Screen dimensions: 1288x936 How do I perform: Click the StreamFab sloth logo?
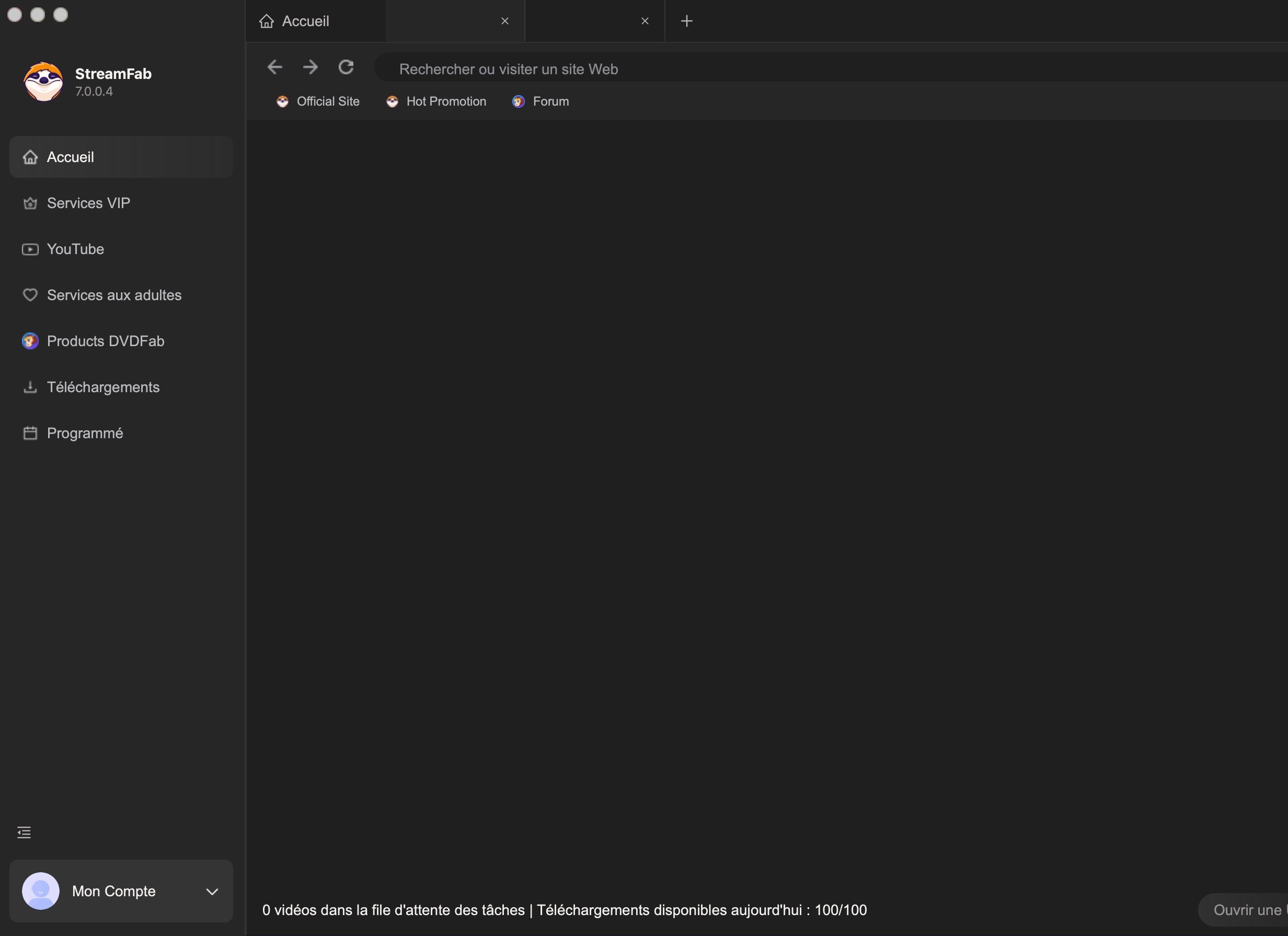coord(43,82)
